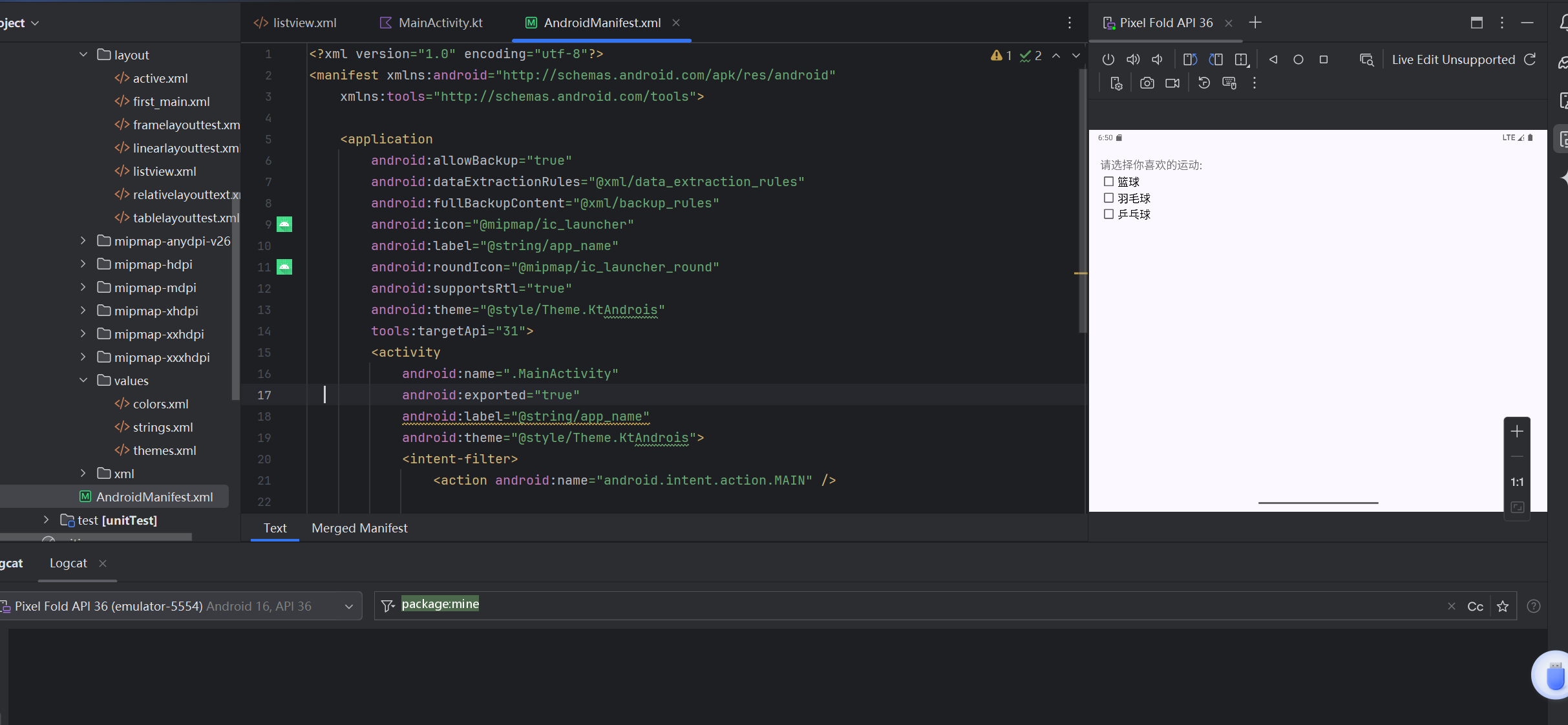Click the editor vertical scrollbar
The height and width of the screenshot is (725, 1568).
tap(1083, 200)
